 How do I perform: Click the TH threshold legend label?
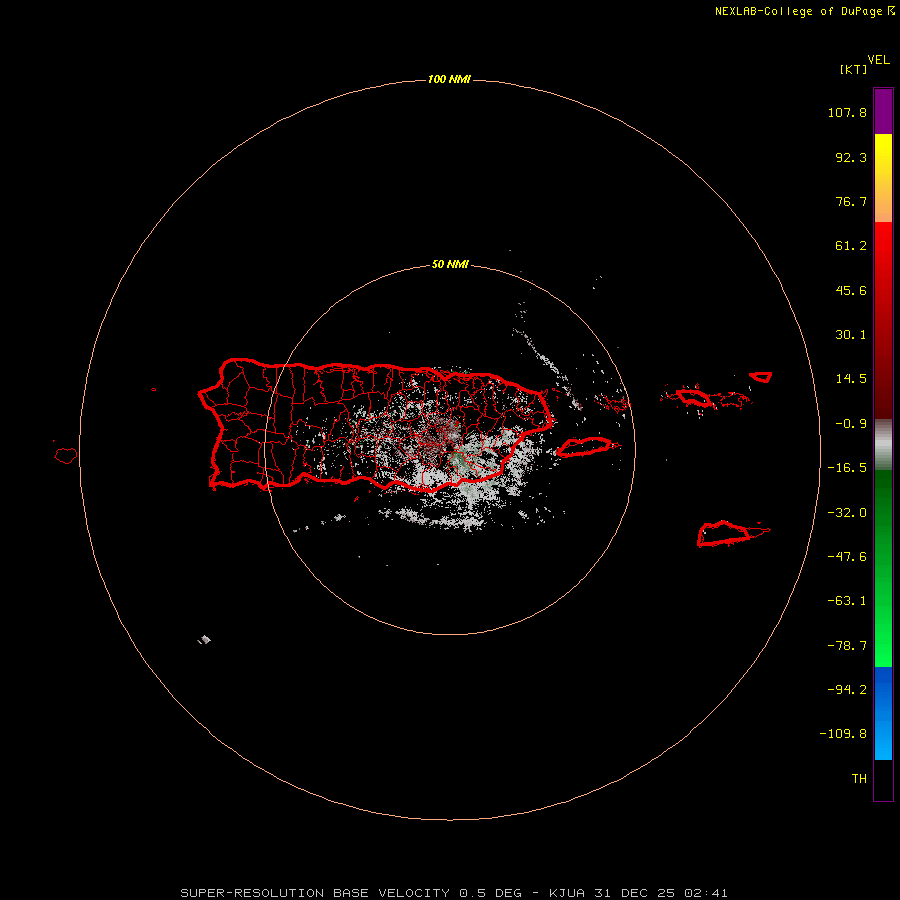tap(859, 779)
